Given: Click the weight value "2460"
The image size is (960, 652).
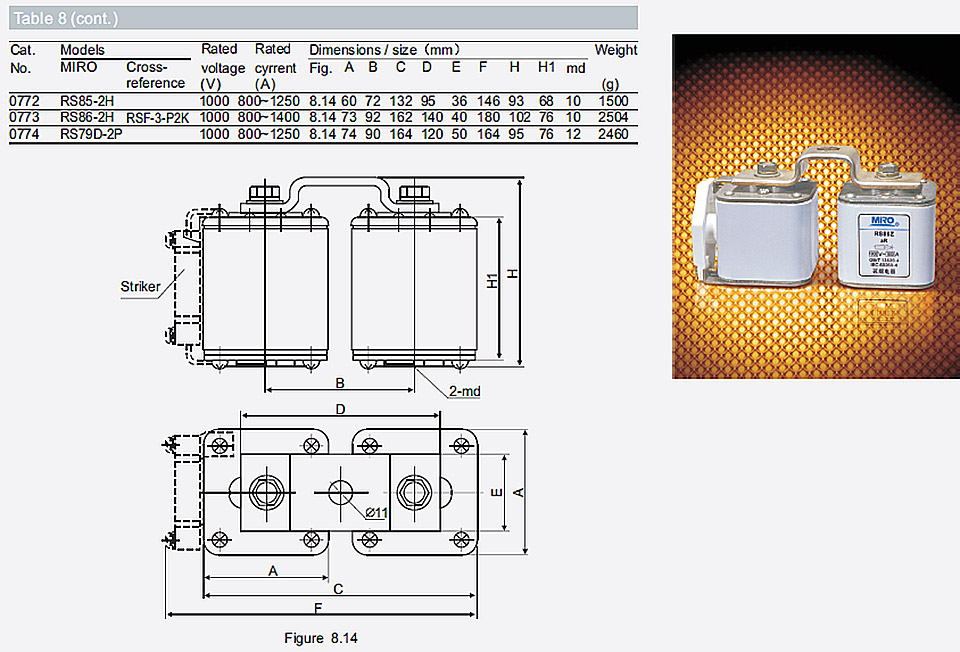Looking at the screenshot, I should point(613,134).
